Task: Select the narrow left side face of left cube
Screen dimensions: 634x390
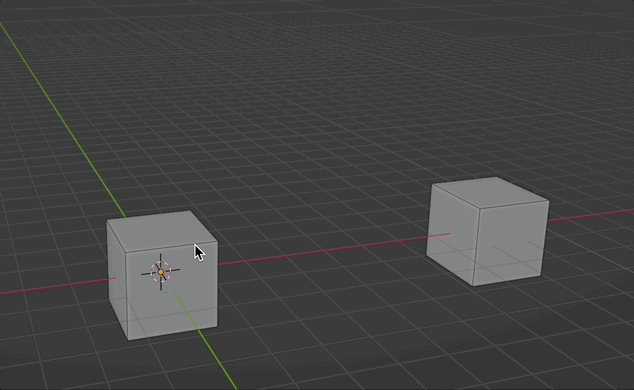Action: (x=116, y=279)
